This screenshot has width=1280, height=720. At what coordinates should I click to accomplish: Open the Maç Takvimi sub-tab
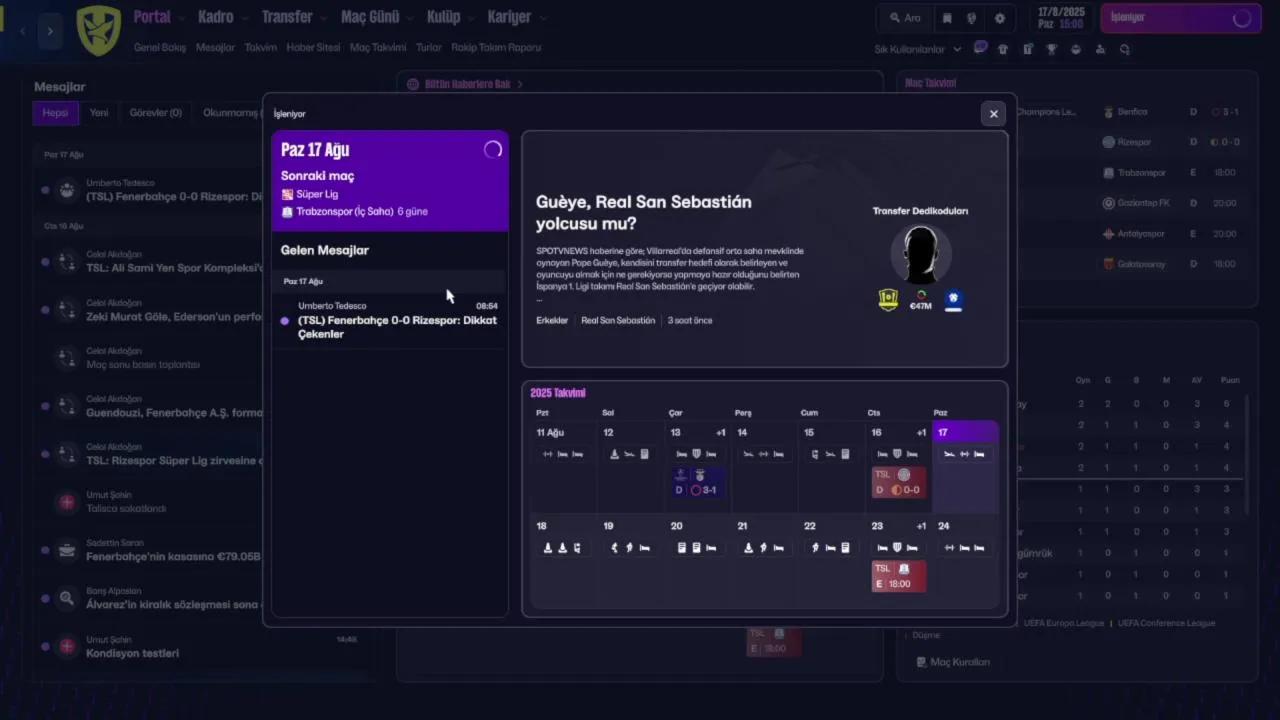378,47
